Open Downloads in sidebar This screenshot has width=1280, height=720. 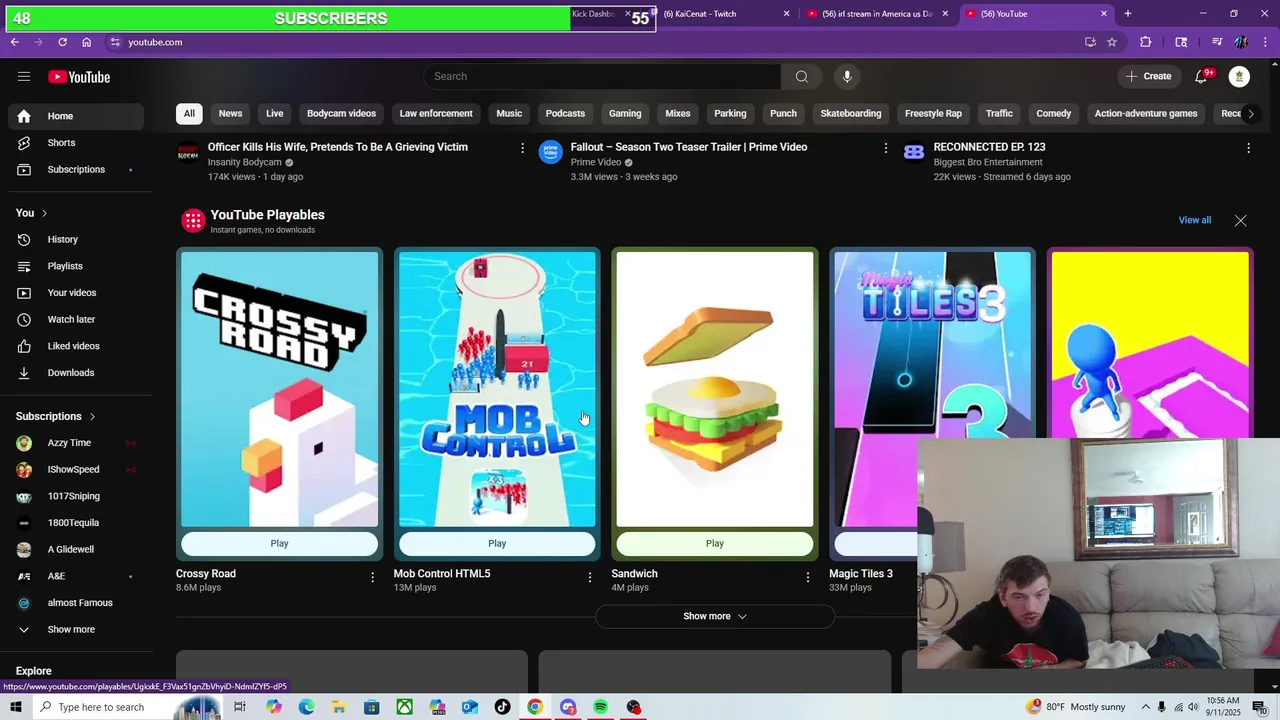point(76,373)
